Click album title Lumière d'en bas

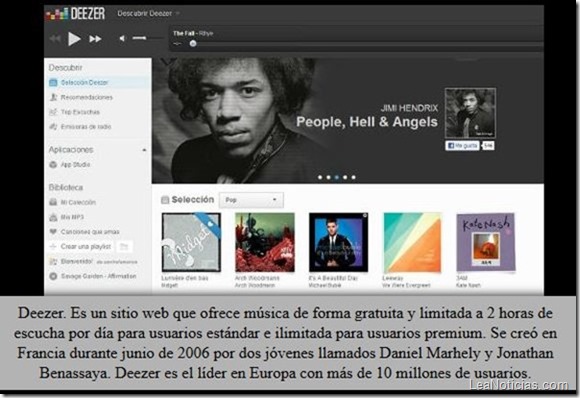click(x=185, y=278)
